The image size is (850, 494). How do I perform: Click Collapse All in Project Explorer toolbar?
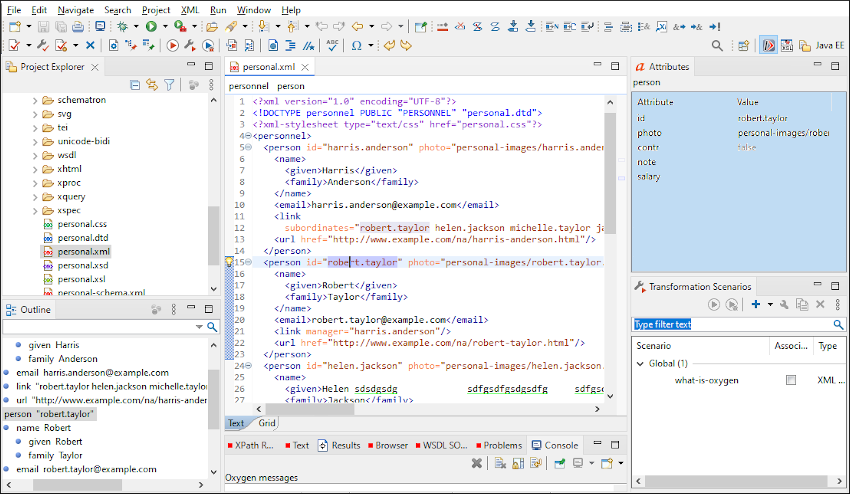(x=135, y=85)
